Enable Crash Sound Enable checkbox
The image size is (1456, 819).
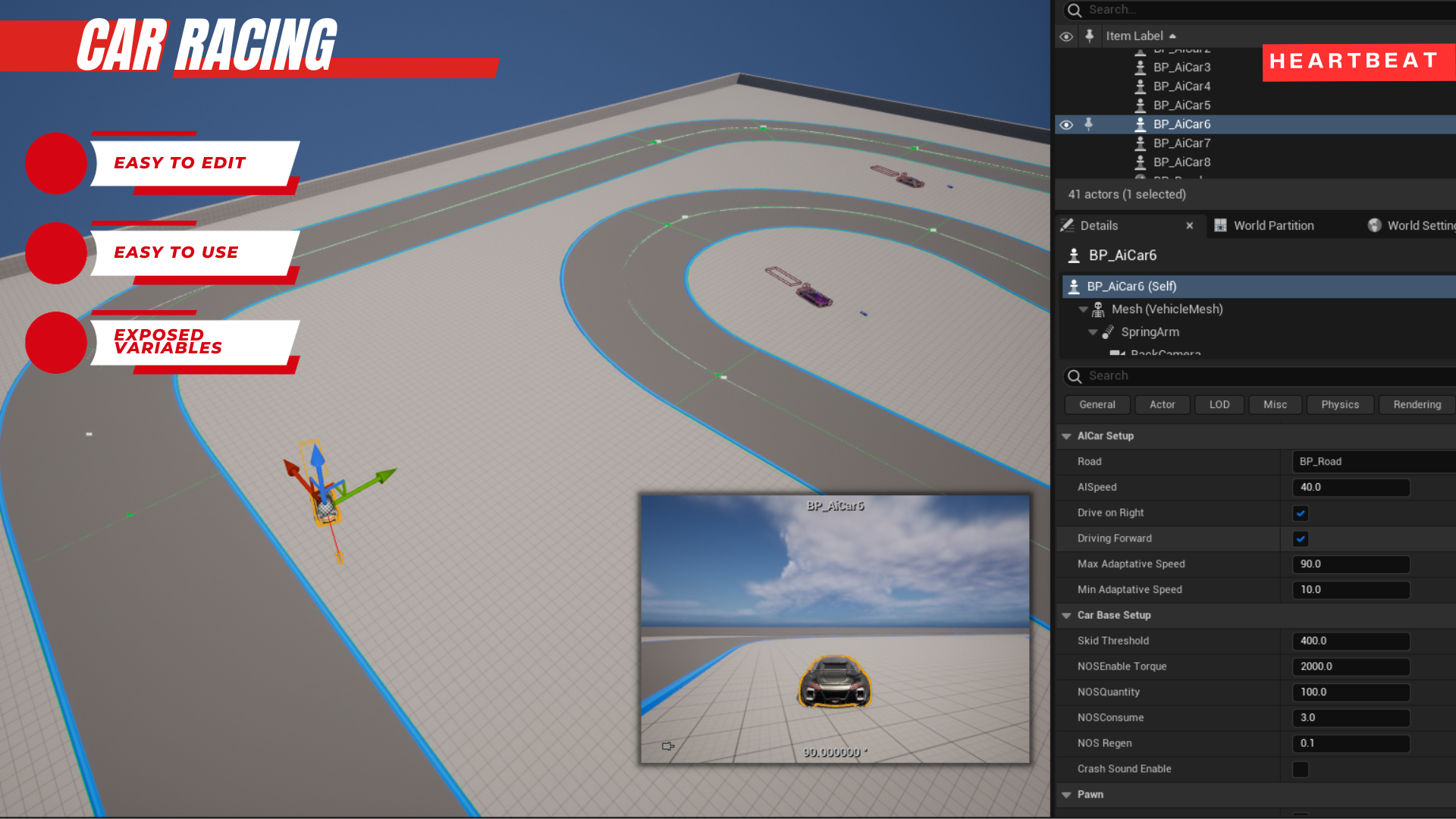tap(1301, 769)
